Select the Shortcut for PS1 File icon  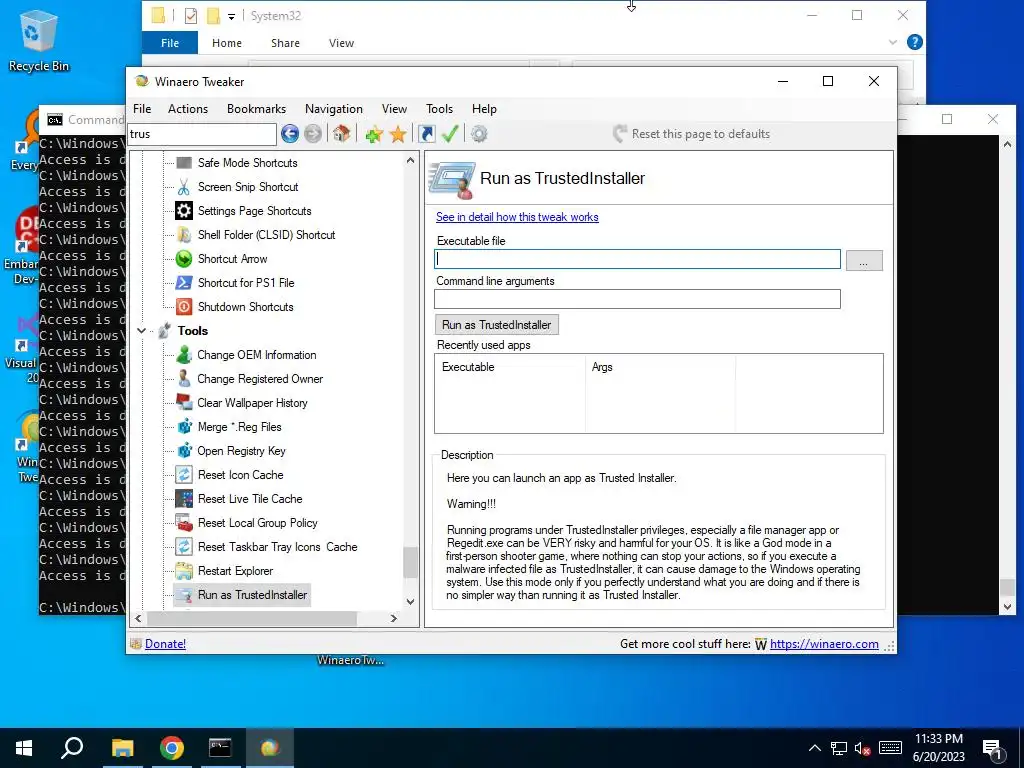tap(184, 283)
